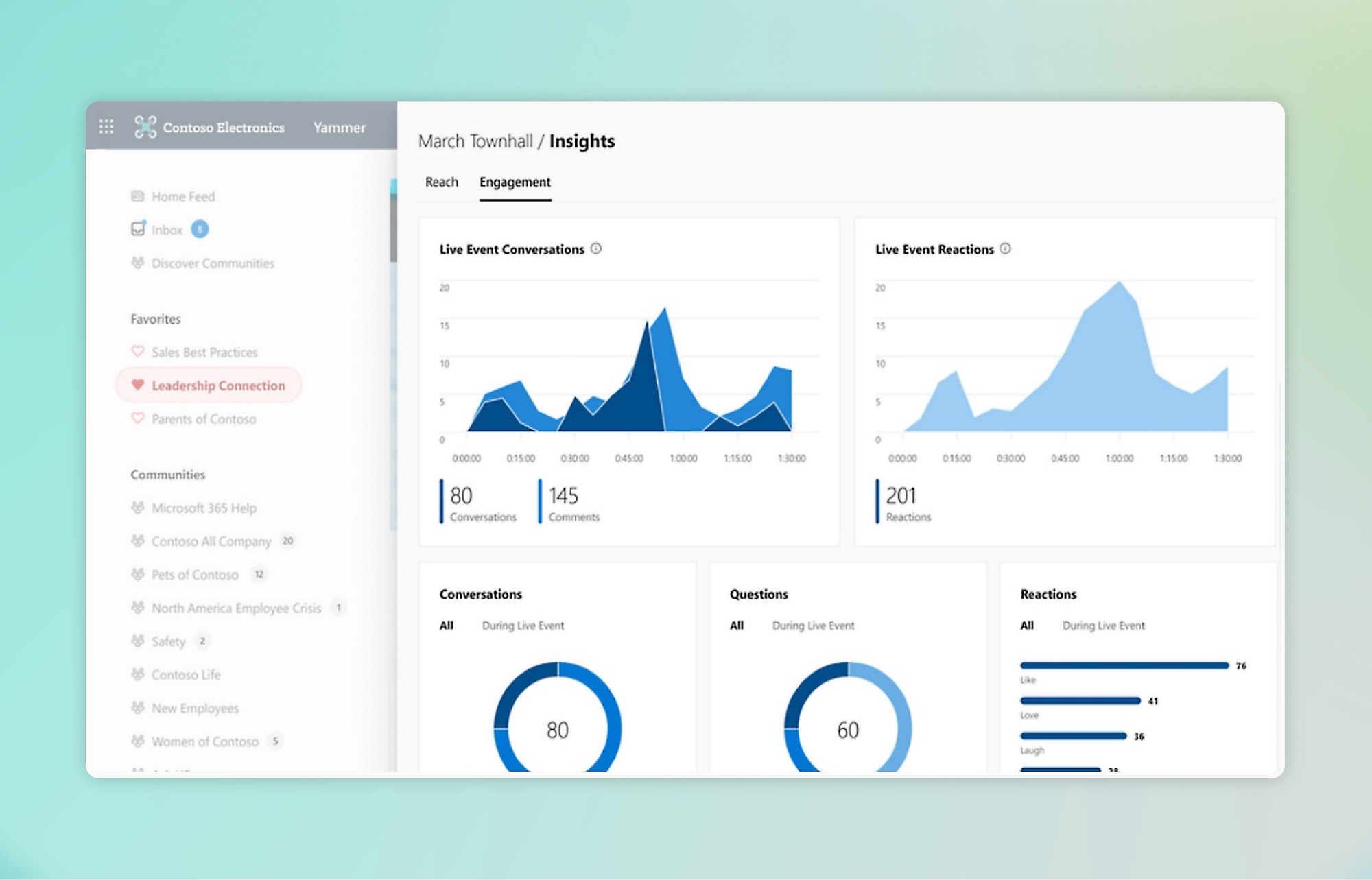Click the Home Feed icon in sidebar
The width and height of the screenshot is (1372, 880).
[x=135, y=196]
